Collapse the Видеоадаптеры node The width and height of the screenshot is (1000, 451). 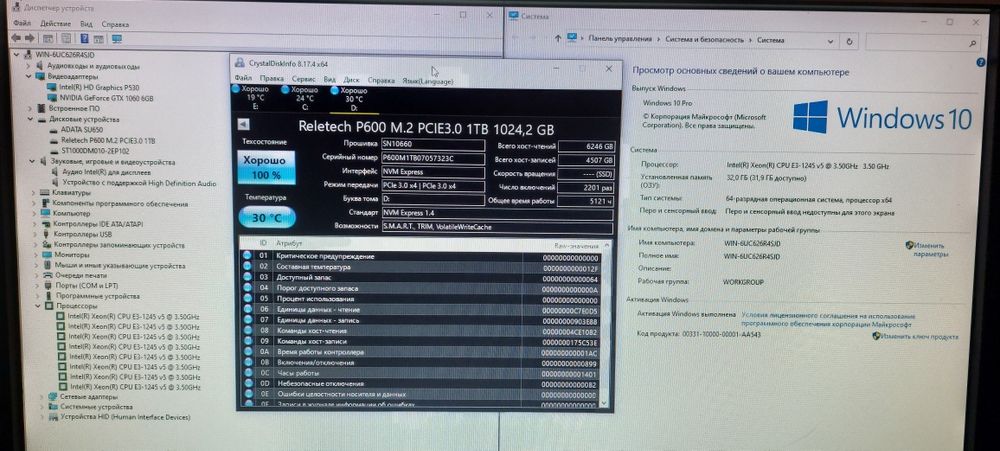[28, 77]
